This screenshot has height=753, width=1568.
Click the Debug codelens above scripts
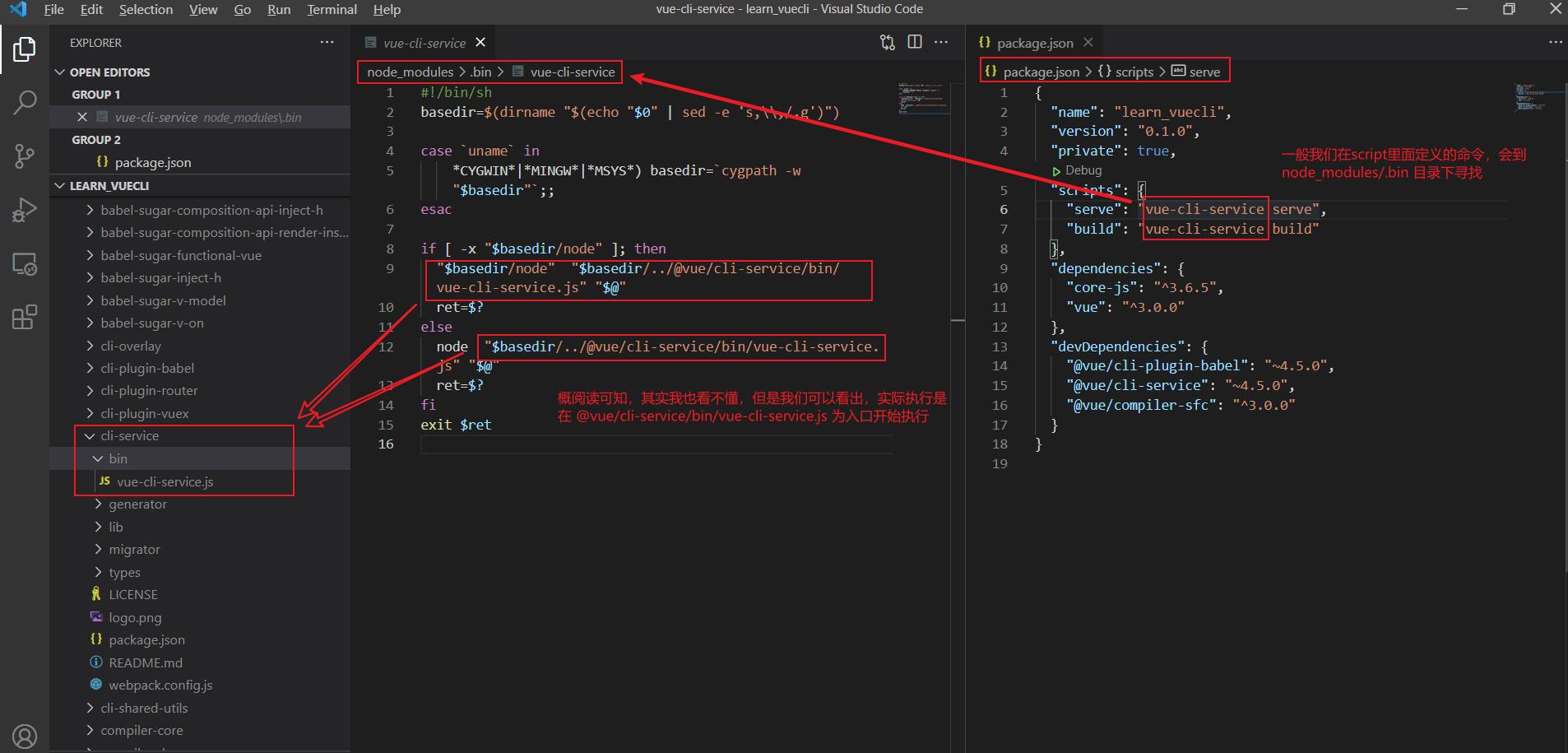(1083, 170)
